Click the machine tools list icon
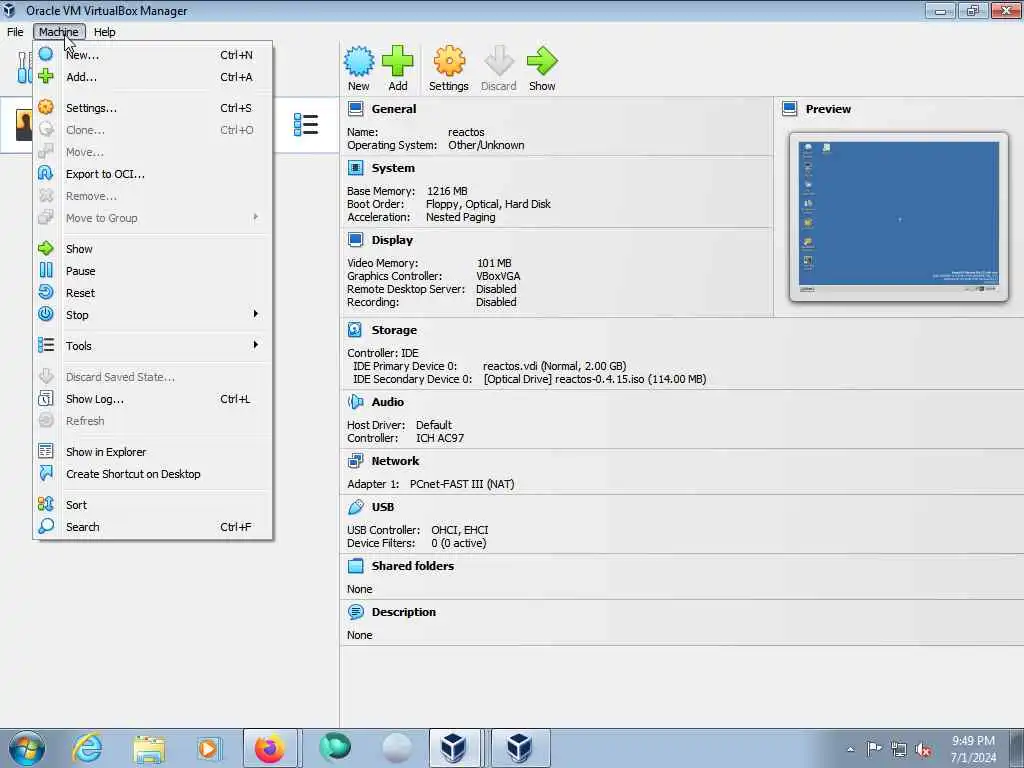Image resolution: width=1024 pixels, height=768 pixels. (306, 124)
